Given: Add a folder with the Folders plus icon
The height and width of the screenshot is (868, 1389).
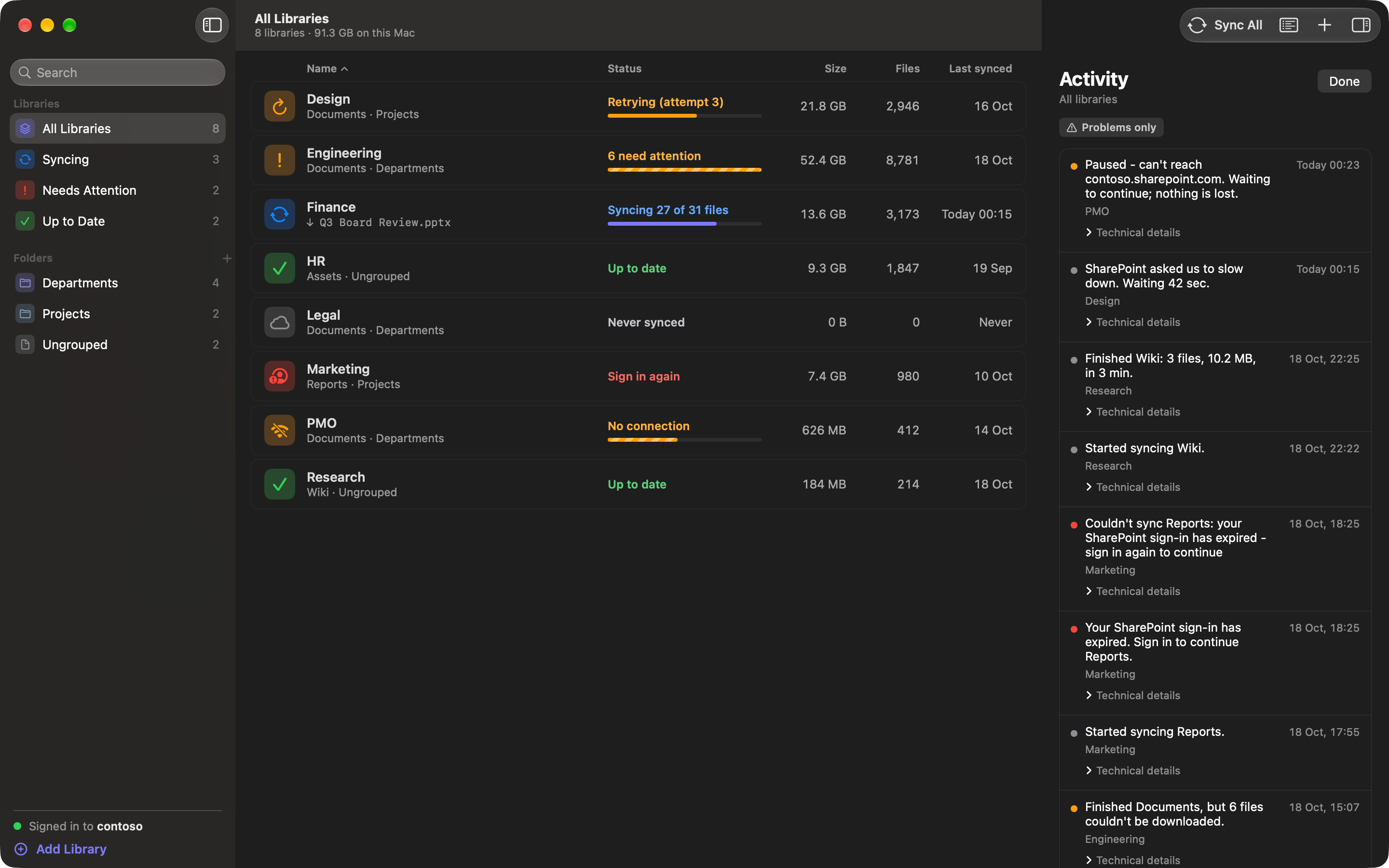Looking at the screenshot, I should [227, 258].
